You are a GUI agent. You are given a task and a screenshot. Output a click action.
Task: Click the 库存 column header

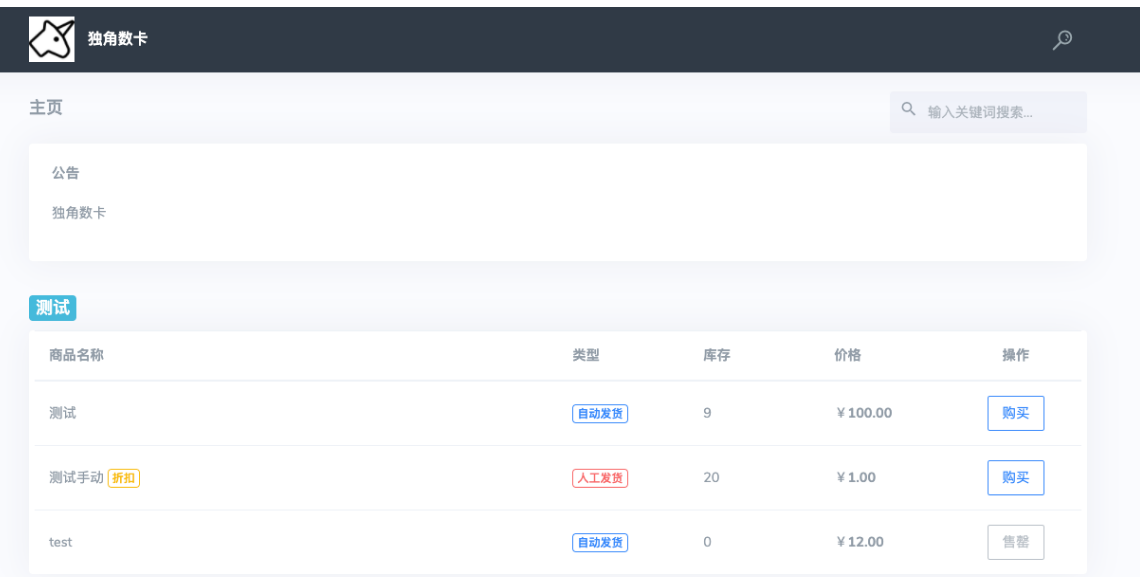tap(716, 355)
